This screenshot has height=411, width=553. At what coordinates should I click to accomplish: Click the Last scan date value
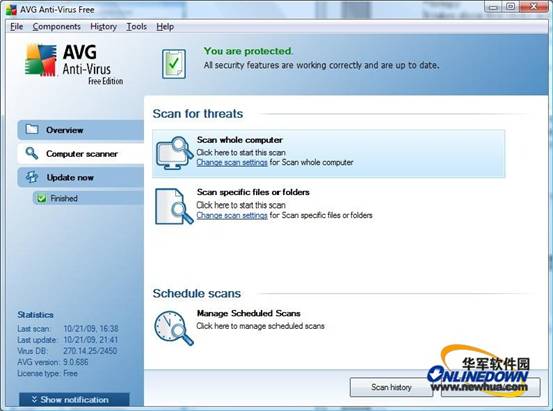pos(91,329)
